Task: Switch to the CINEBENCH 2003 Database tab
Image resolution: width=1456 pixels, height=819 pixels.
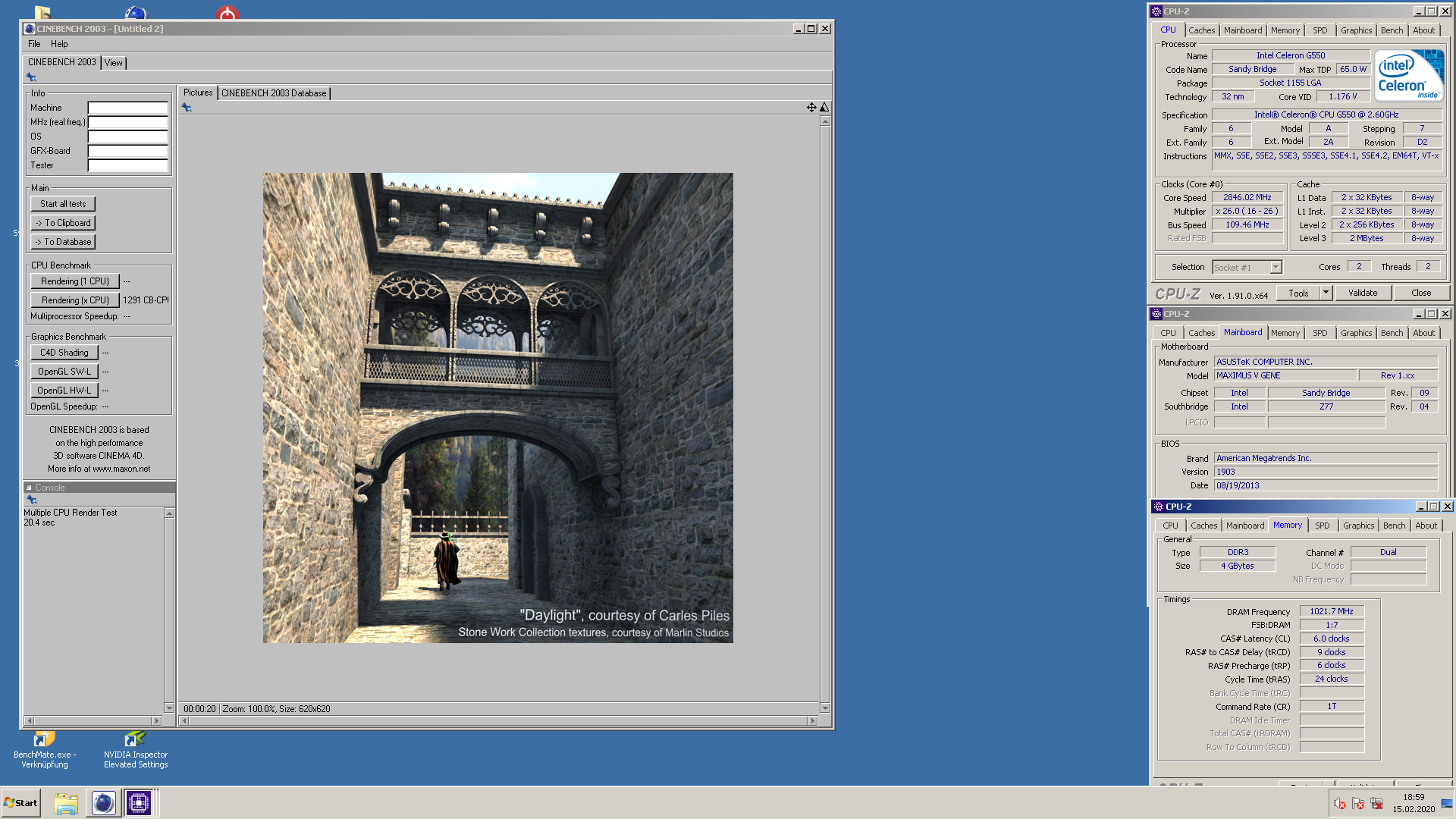Action: tap(274, 93)
